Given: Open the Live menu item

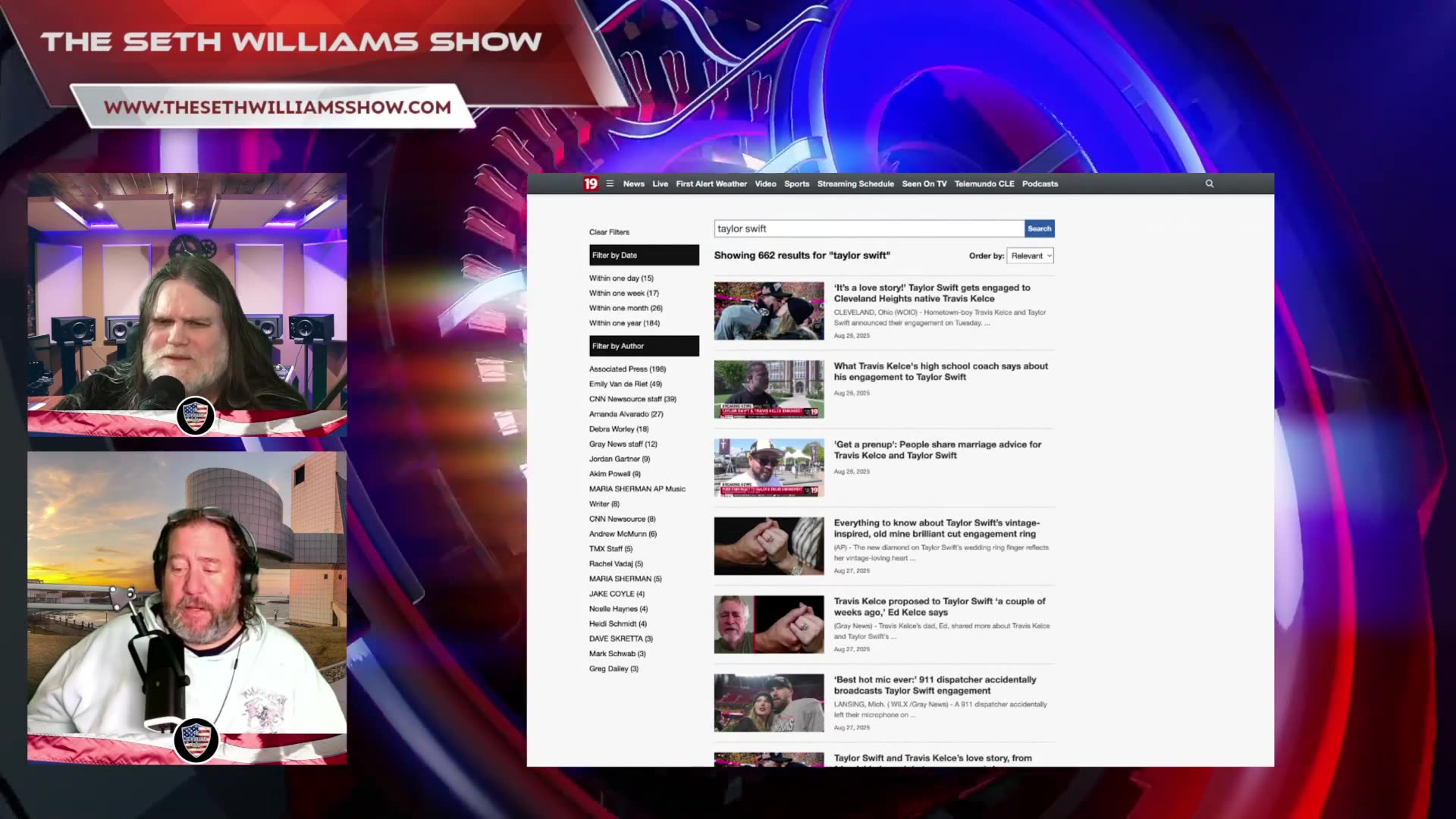Looking at the screenshot, I should [661, 184].
